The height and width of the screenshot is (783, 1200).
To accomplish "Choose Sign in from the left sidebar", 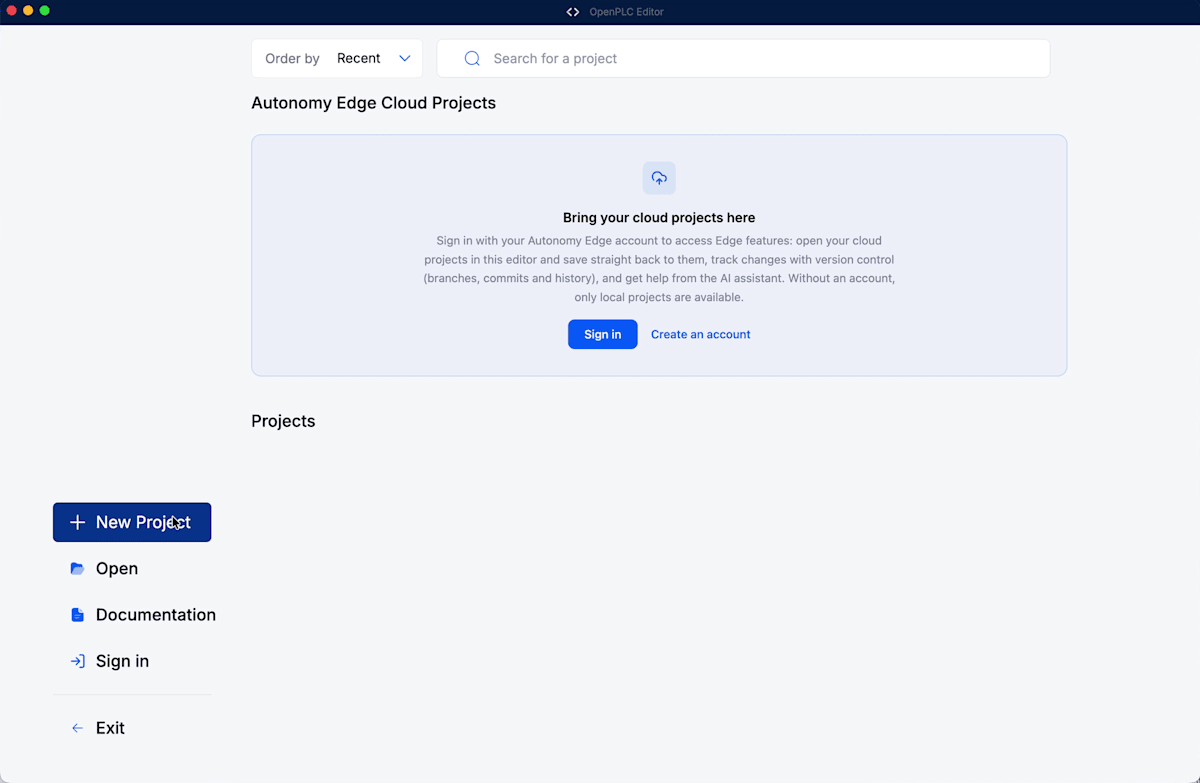I will click(110, 661).
